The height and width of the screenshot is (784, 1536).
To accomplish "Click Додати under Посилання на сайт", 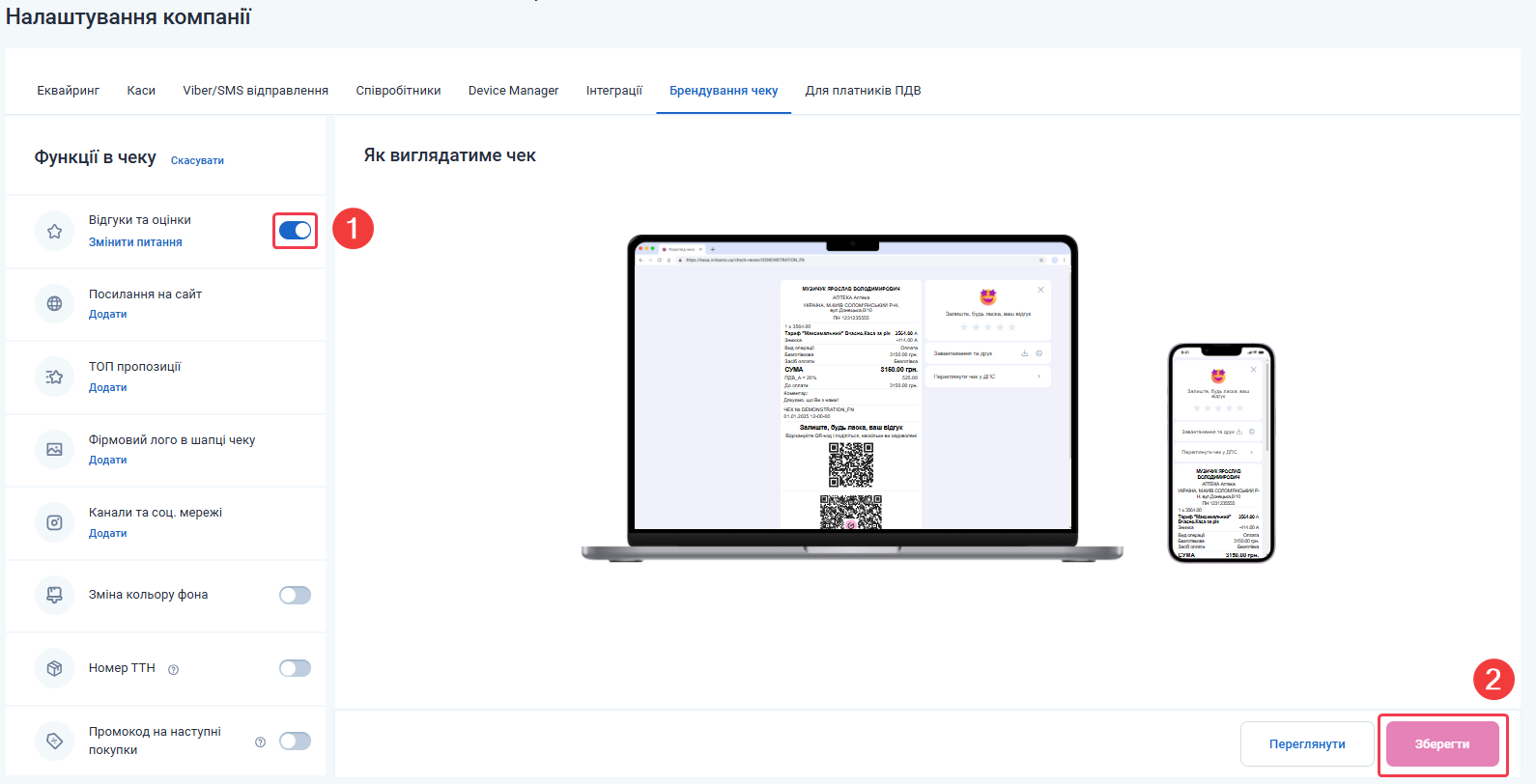I will pyautogui.click(x=108, y=315).
